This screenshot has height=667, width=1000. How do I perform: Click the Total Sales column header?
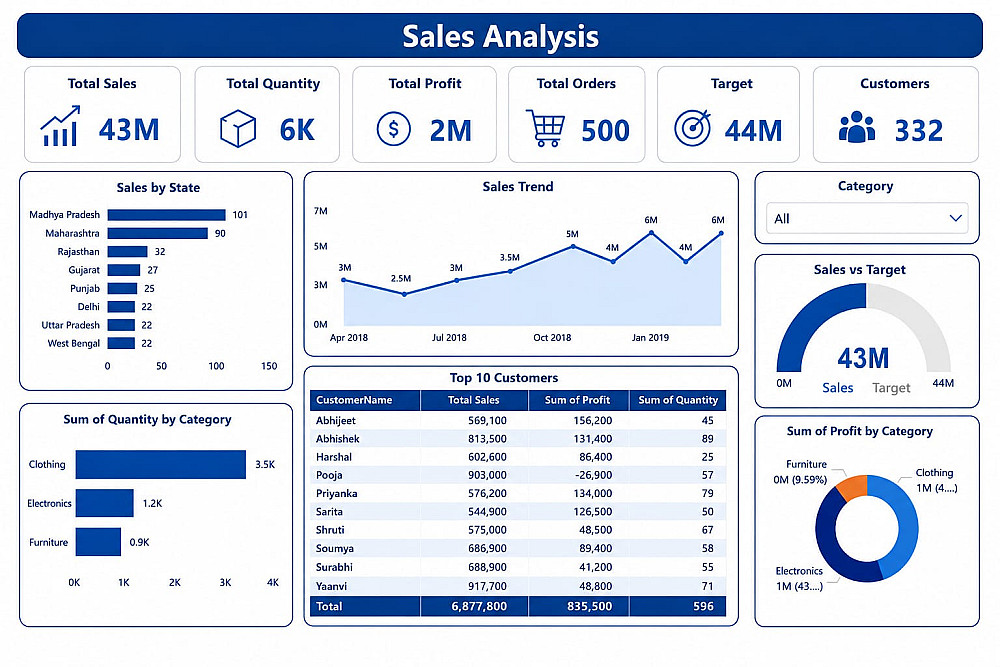474,400
